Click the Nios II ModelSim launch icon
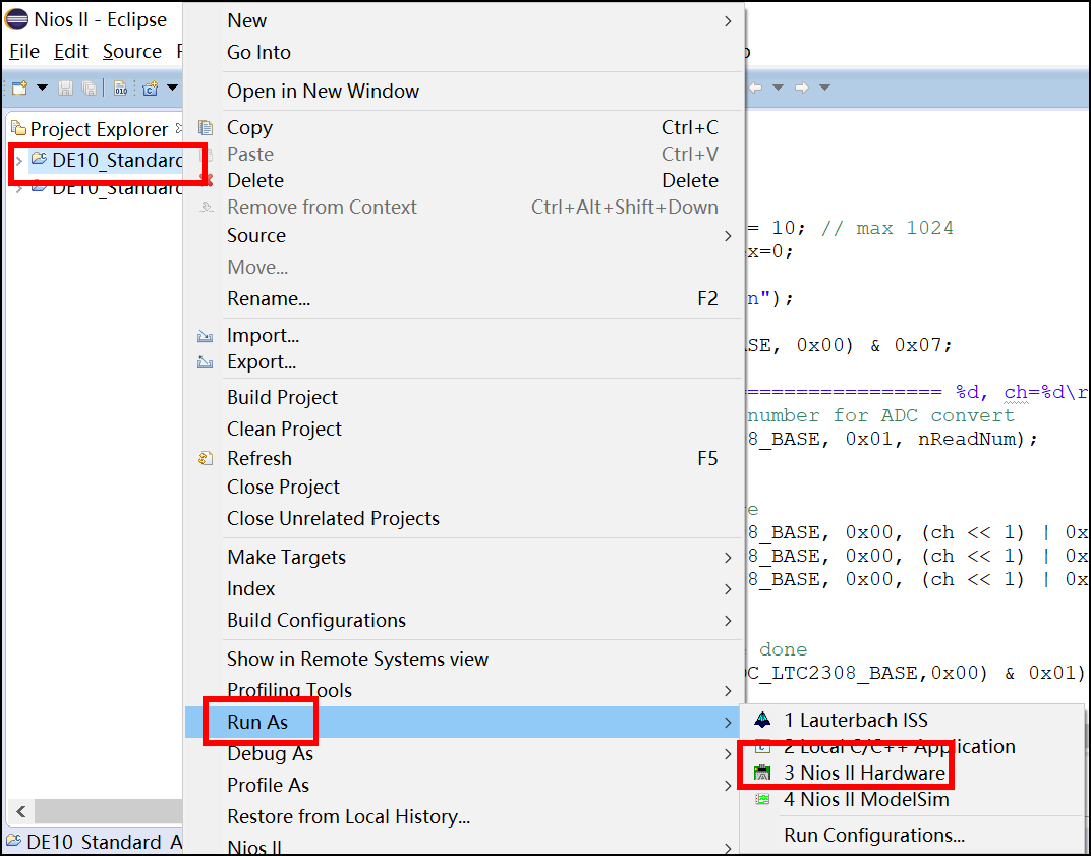The image size is (1091, 856). point(763,800)
